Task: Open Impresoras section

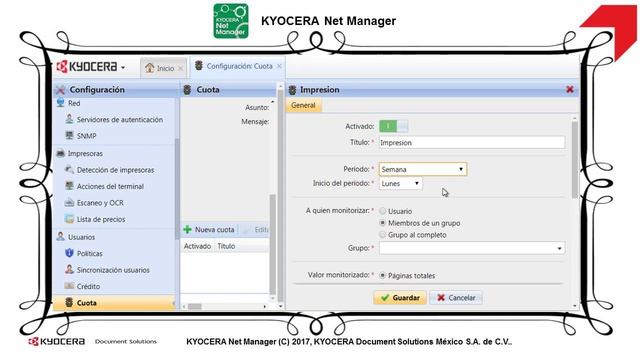Action: (85, 153)
